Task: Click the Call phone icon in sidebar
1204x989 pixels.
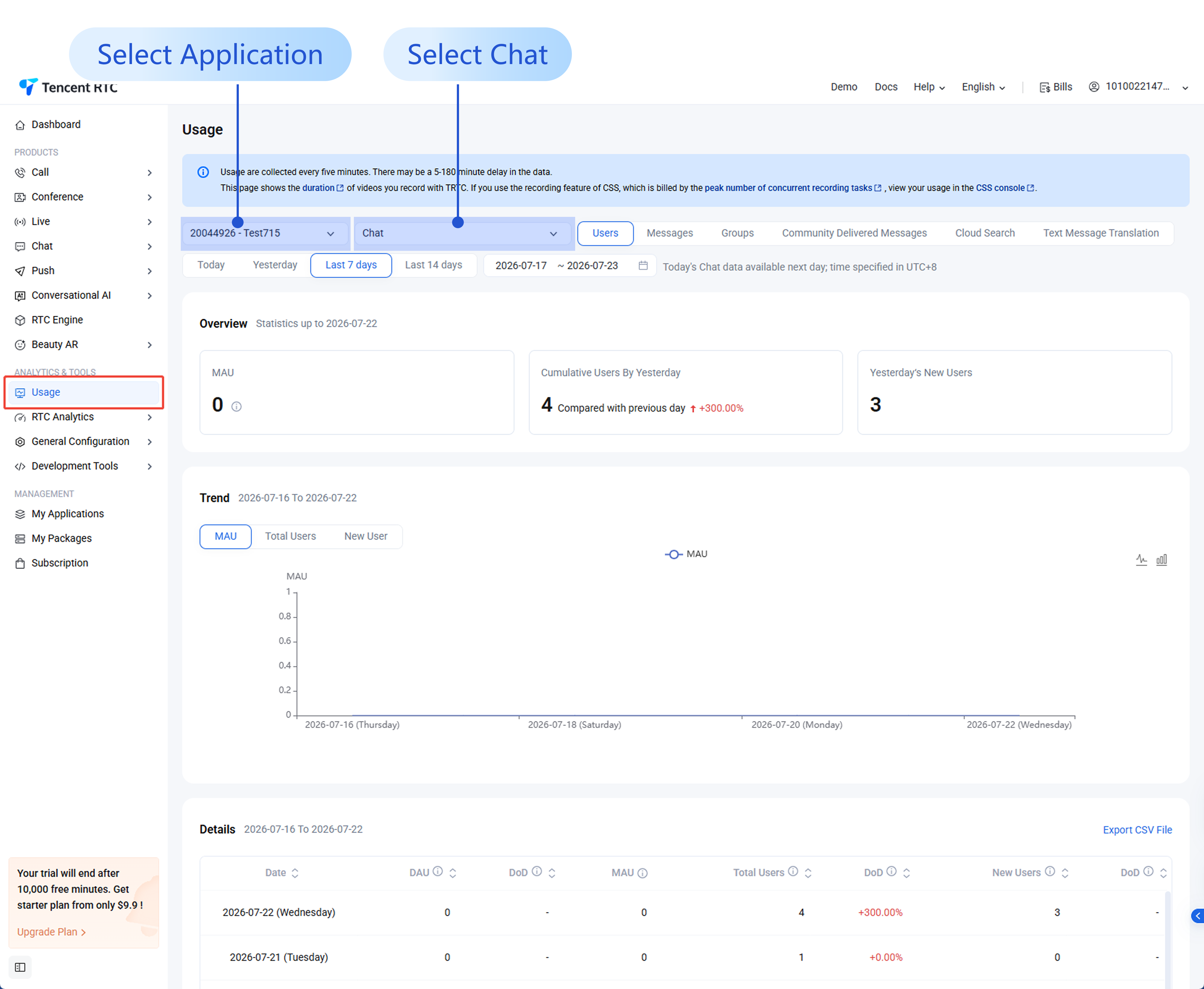Action: click(20, 173)
